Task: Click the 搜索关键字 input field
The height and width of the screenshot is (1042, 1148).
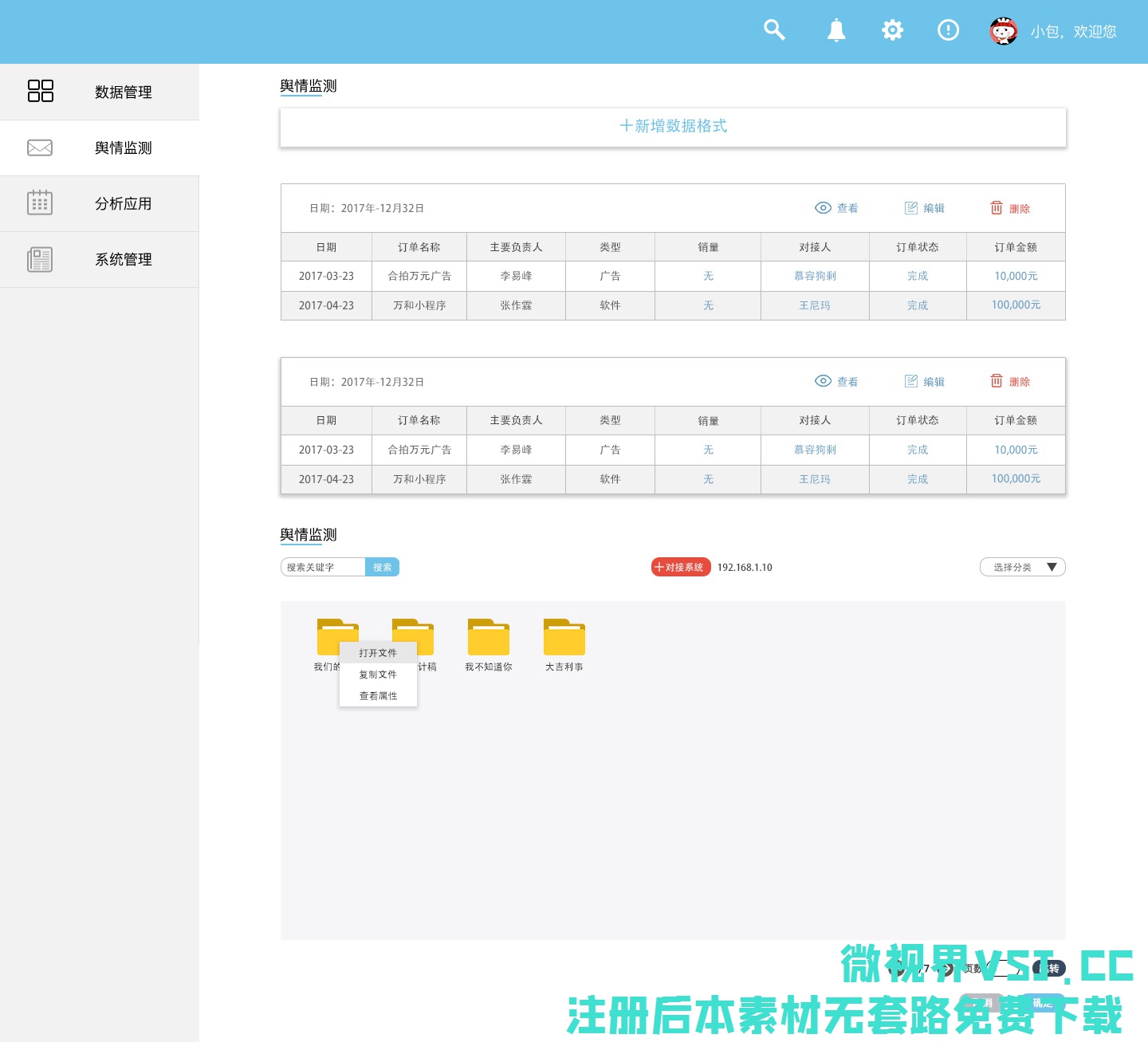Action: (324, 568)
